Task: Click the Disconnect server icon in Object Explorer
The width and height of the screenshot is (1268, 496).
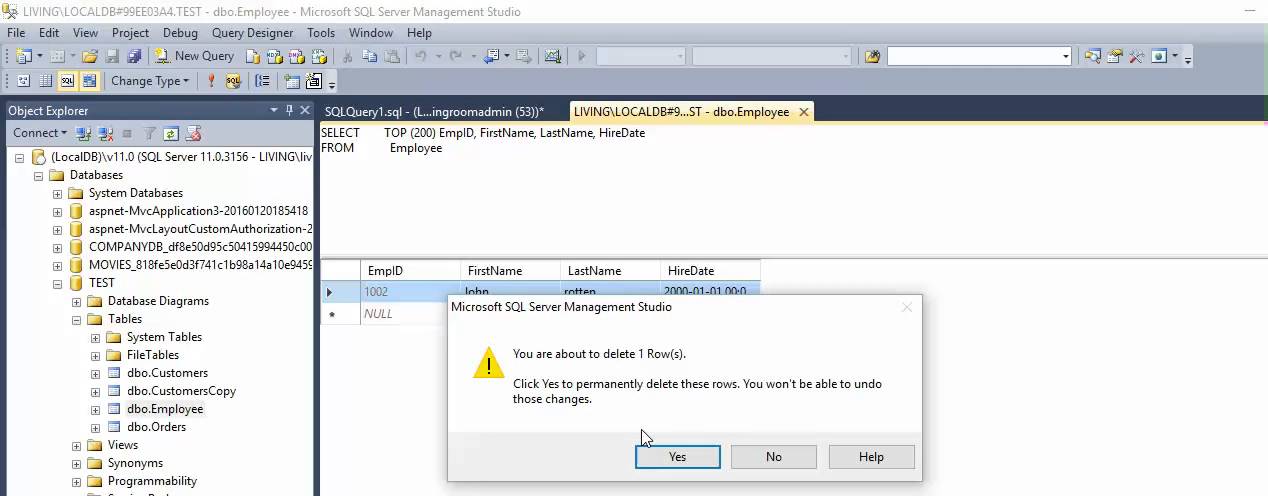Action: click(105, 133)
